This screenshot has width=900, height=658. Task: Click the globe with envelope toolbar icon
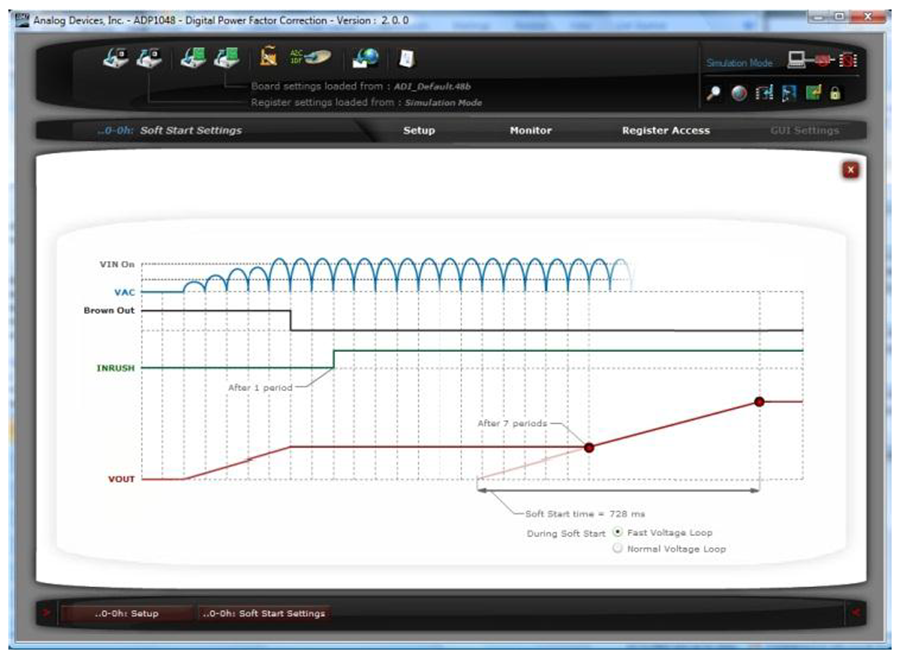click(x=366, y=58)
